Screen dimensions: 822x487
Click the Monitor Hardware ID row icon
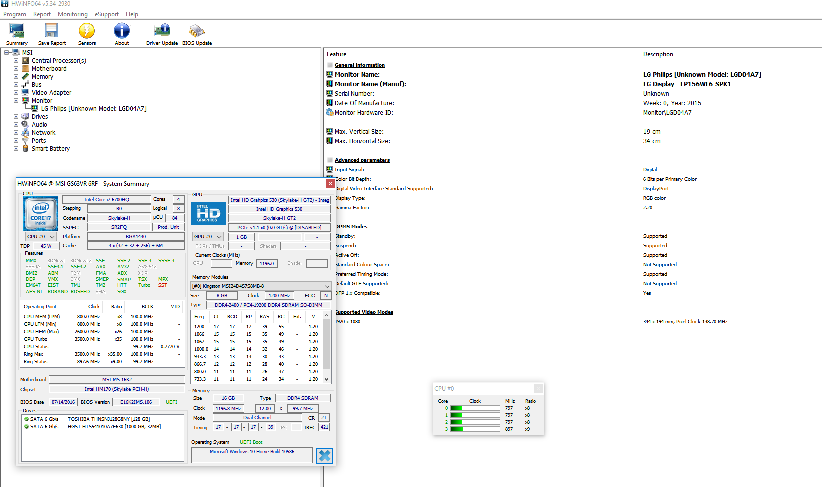(329, 112)
